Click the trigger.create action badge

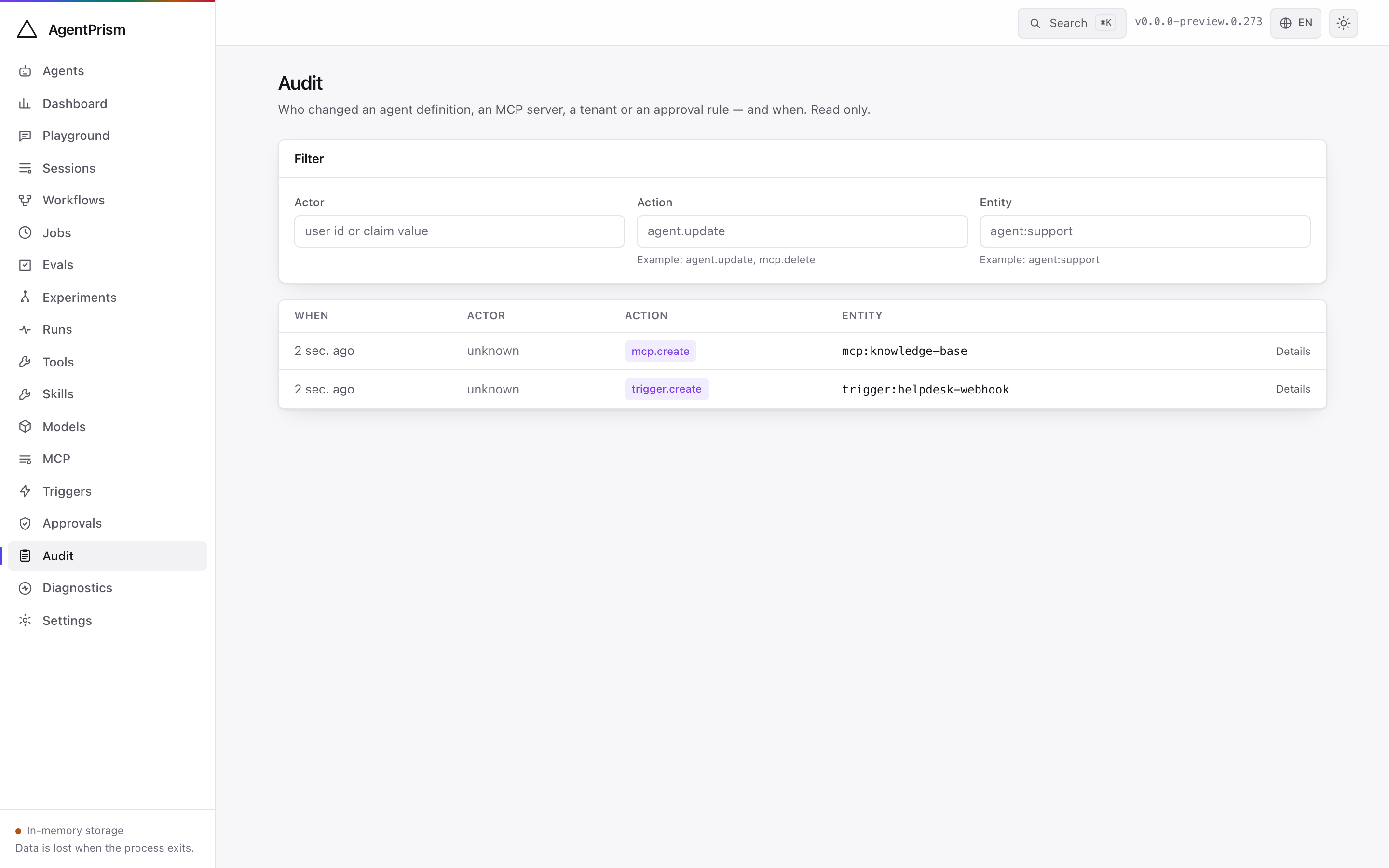point(667,389)
